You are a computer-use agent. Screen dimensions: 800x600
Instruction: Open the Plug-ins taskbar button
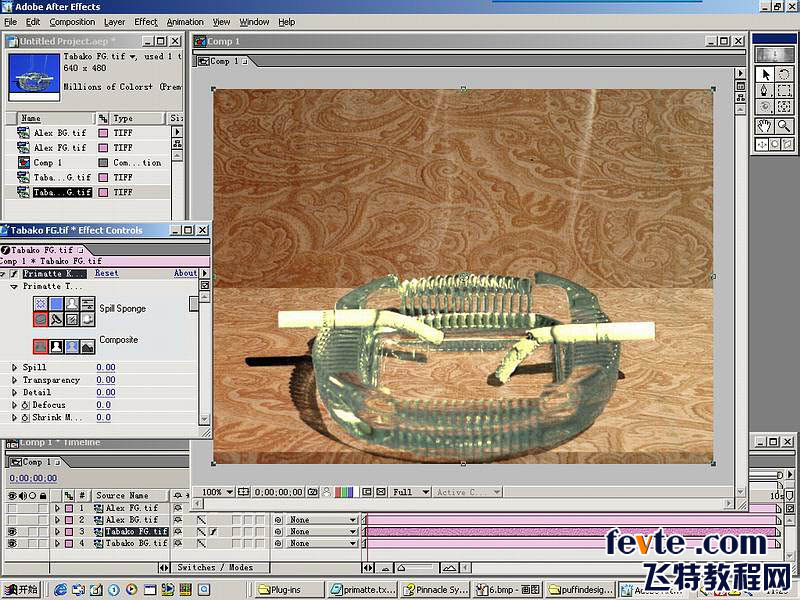[288, 590]
